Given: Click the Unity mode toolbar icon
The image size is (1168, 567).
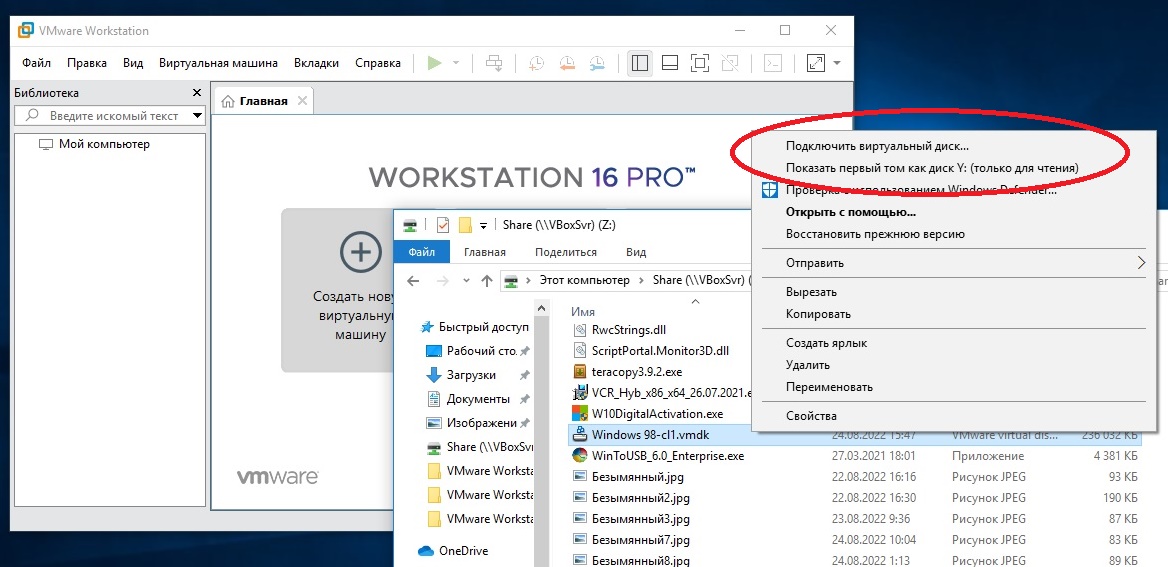Looking at the screenshot, I should point(731,63).
